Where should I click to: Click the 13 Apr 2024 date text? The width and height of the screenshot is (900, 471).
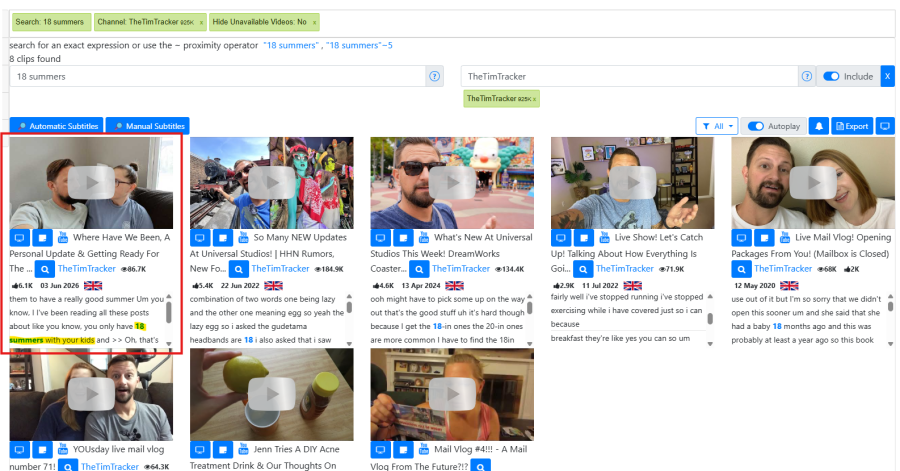(421, 285)
